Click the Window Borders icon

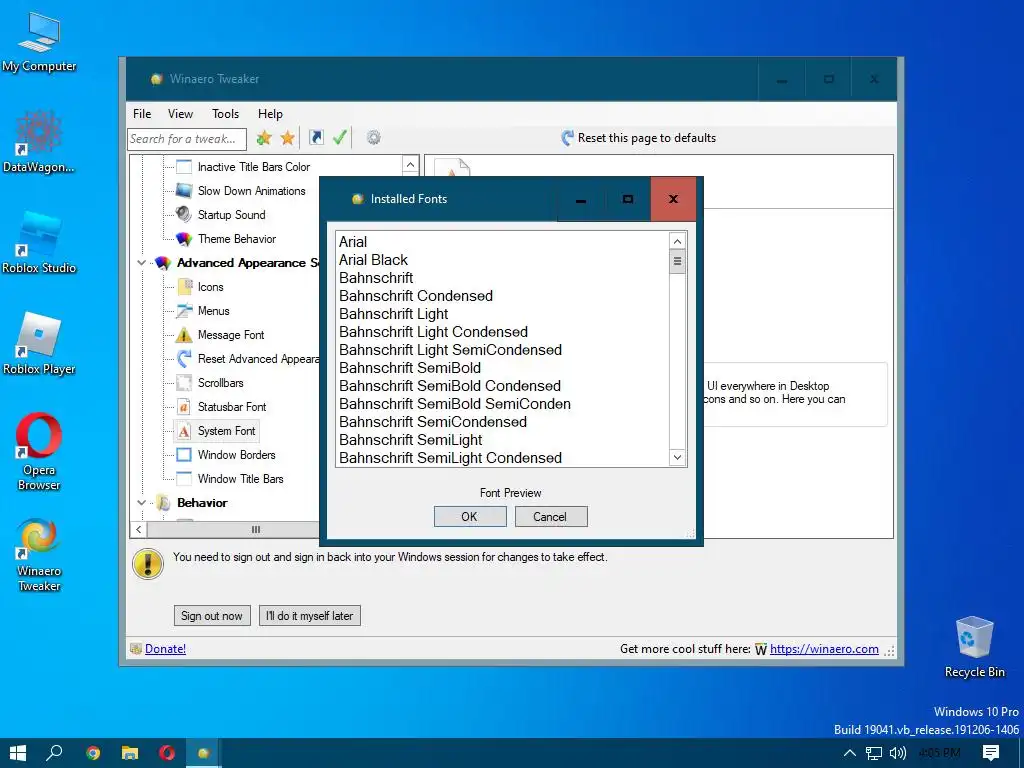coord(184,455)
